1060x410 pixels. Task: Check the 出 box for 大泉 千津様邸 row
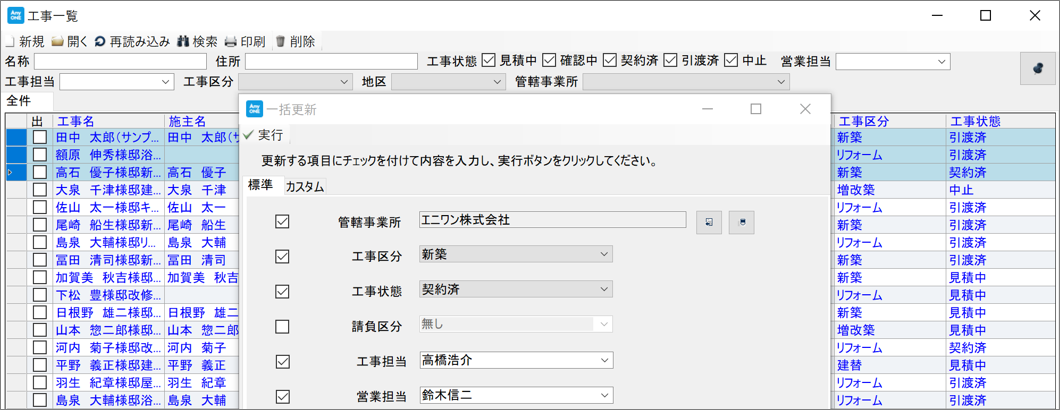pyautogui.click(x=40, y=190)
